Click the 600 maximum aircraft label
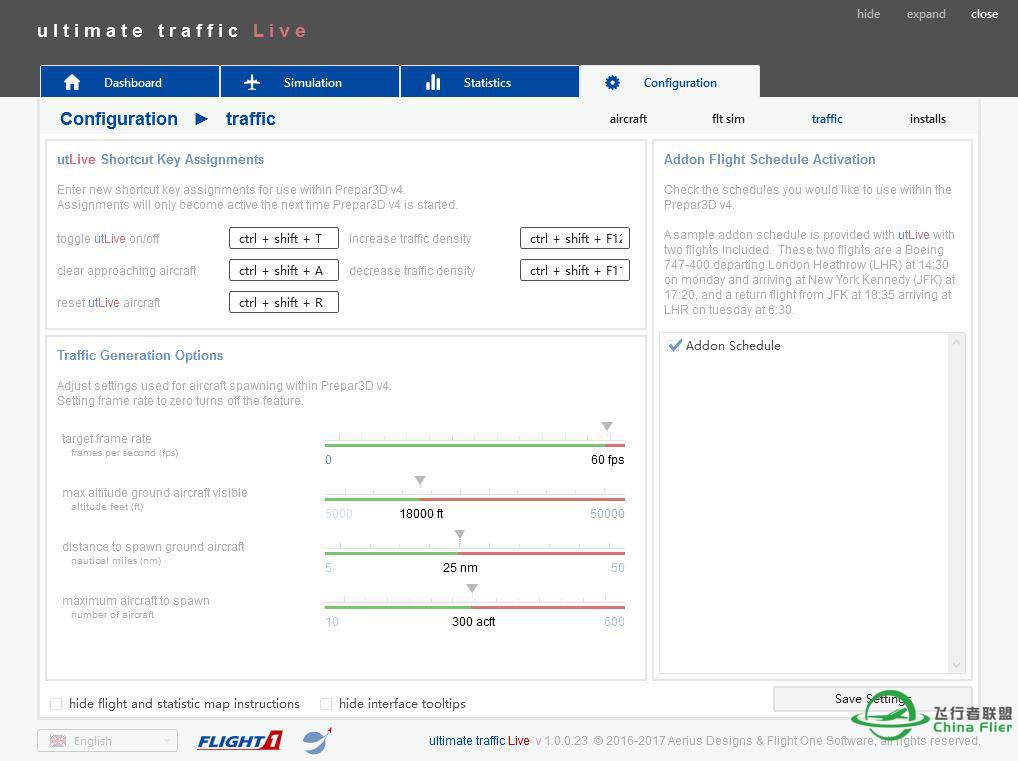 coord(614,621)
